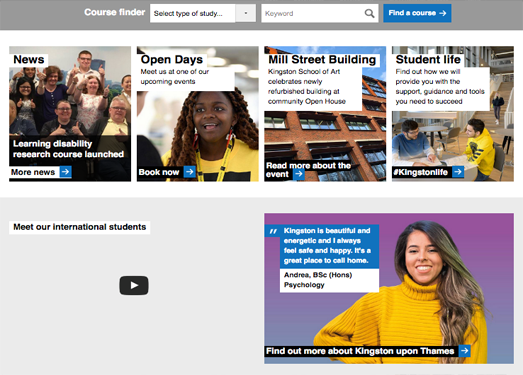Screen dimensions: 523x375
Task: Open the #Kingstonlife link
Action: pos(421,172)
